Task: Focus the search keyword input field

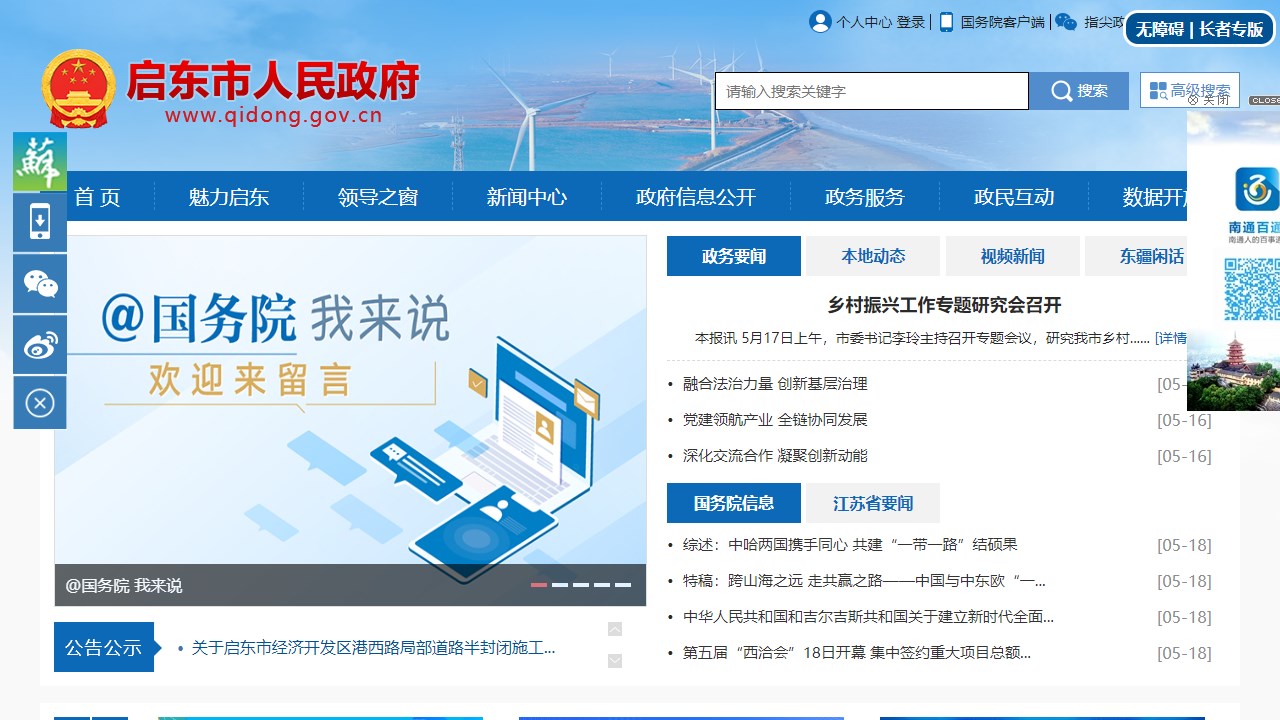Action: point(872,91)
